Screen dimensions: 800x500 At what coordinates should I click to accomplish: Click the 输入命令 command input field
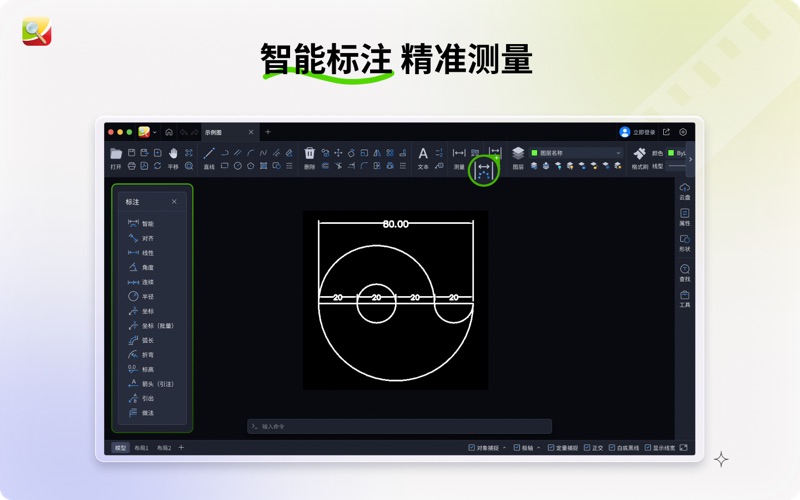click(x=399, y=426)
